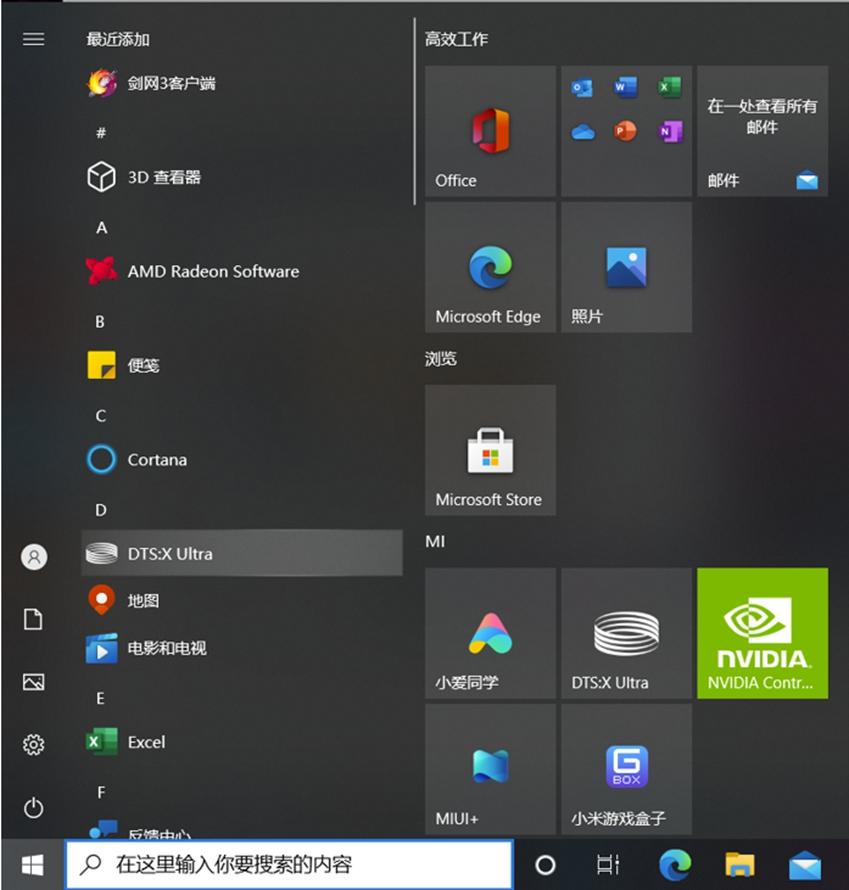The width and height of the screenshot is (849, 890).
Task: Open the DTS:X Ultra tile
Action: pos(625,633)
